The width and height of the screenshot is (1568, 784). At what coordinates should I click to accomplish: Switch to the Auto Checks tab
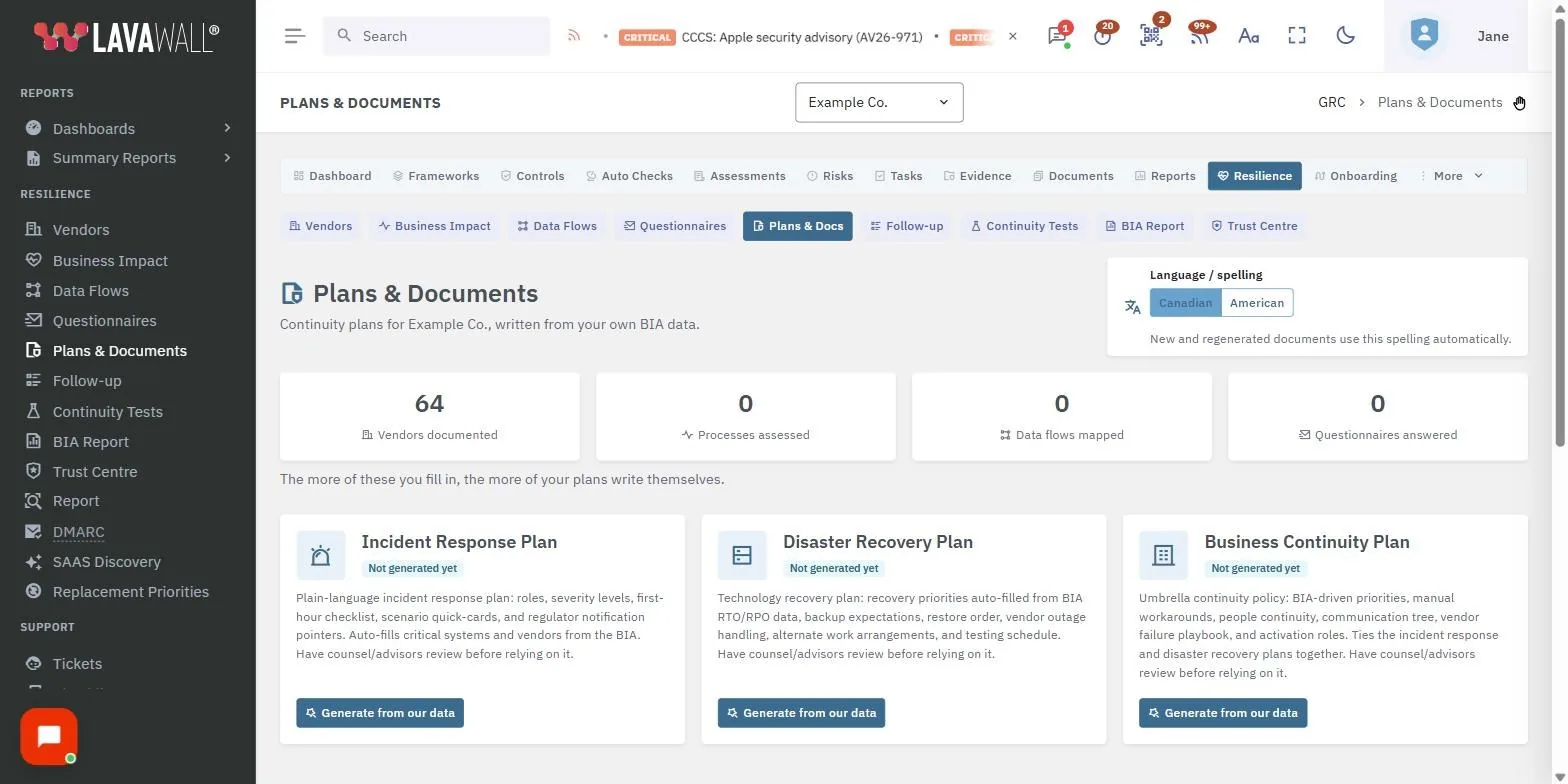pyautogui.click(x=629, y=176)
